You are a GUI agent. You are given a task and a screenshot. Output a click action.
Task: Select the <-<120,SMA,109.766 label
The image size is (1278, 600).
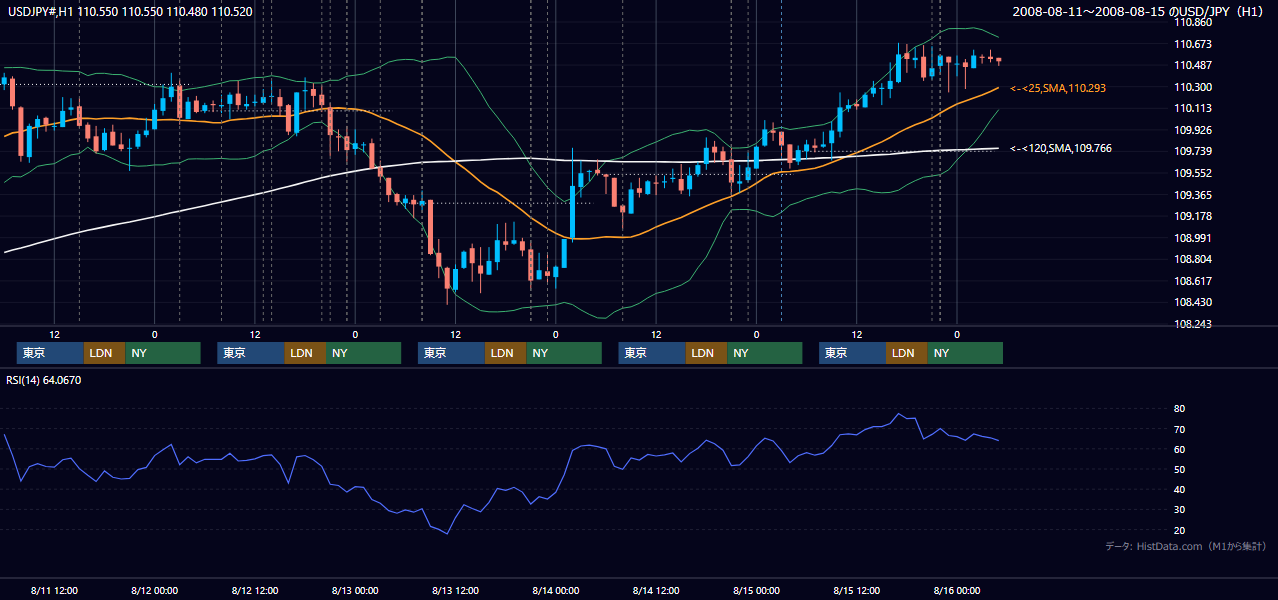pyautogui.click(x=1061, y=148)
